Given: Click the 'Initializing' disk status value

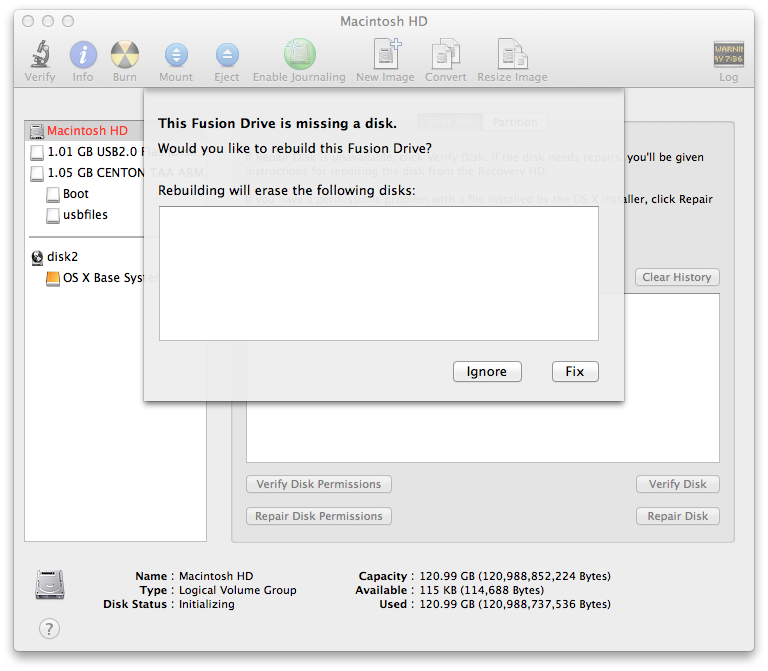Looking at the screenshot, I should click(207, 604).
